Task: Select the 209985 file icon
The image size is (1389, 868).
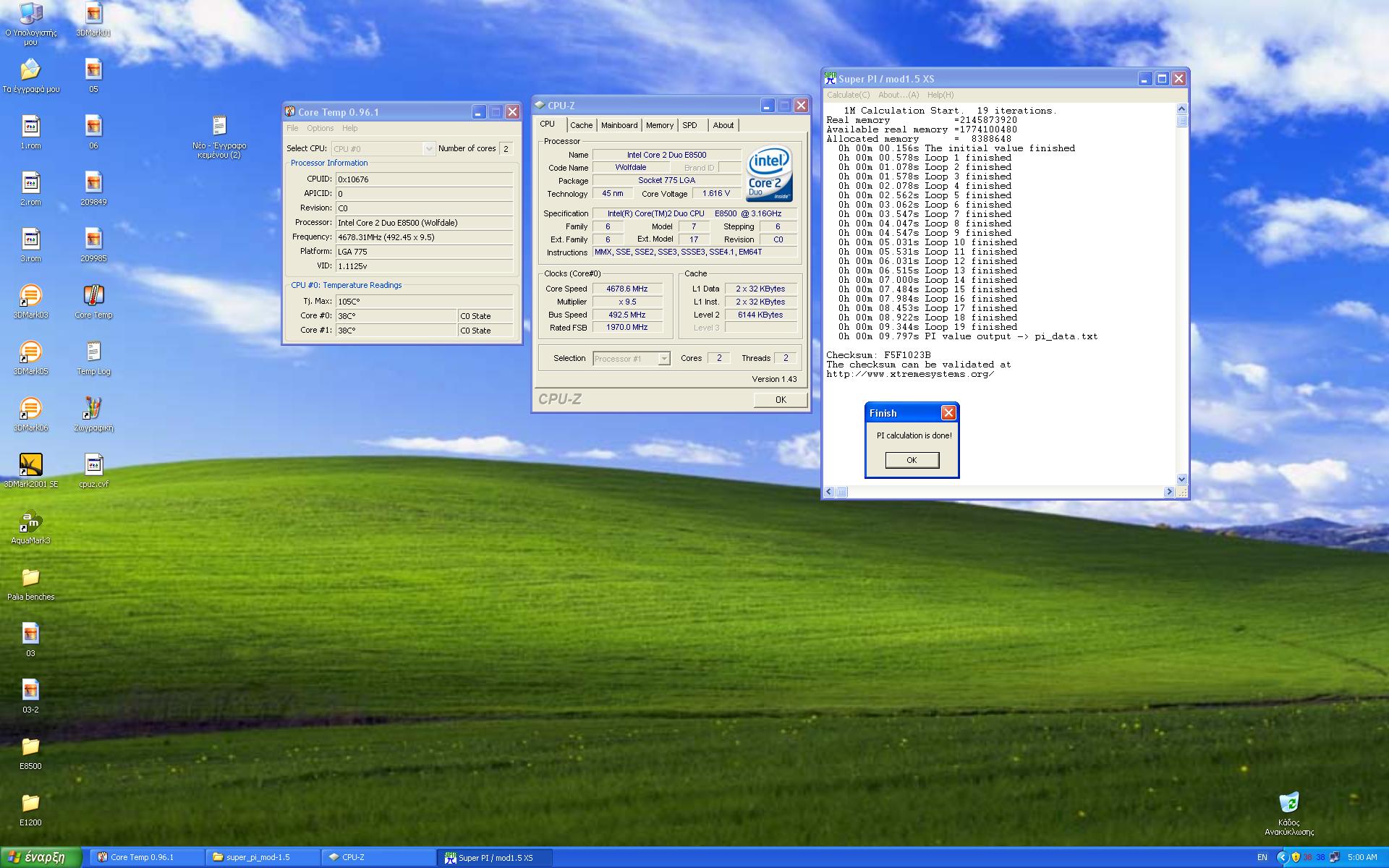Action: 93,245
